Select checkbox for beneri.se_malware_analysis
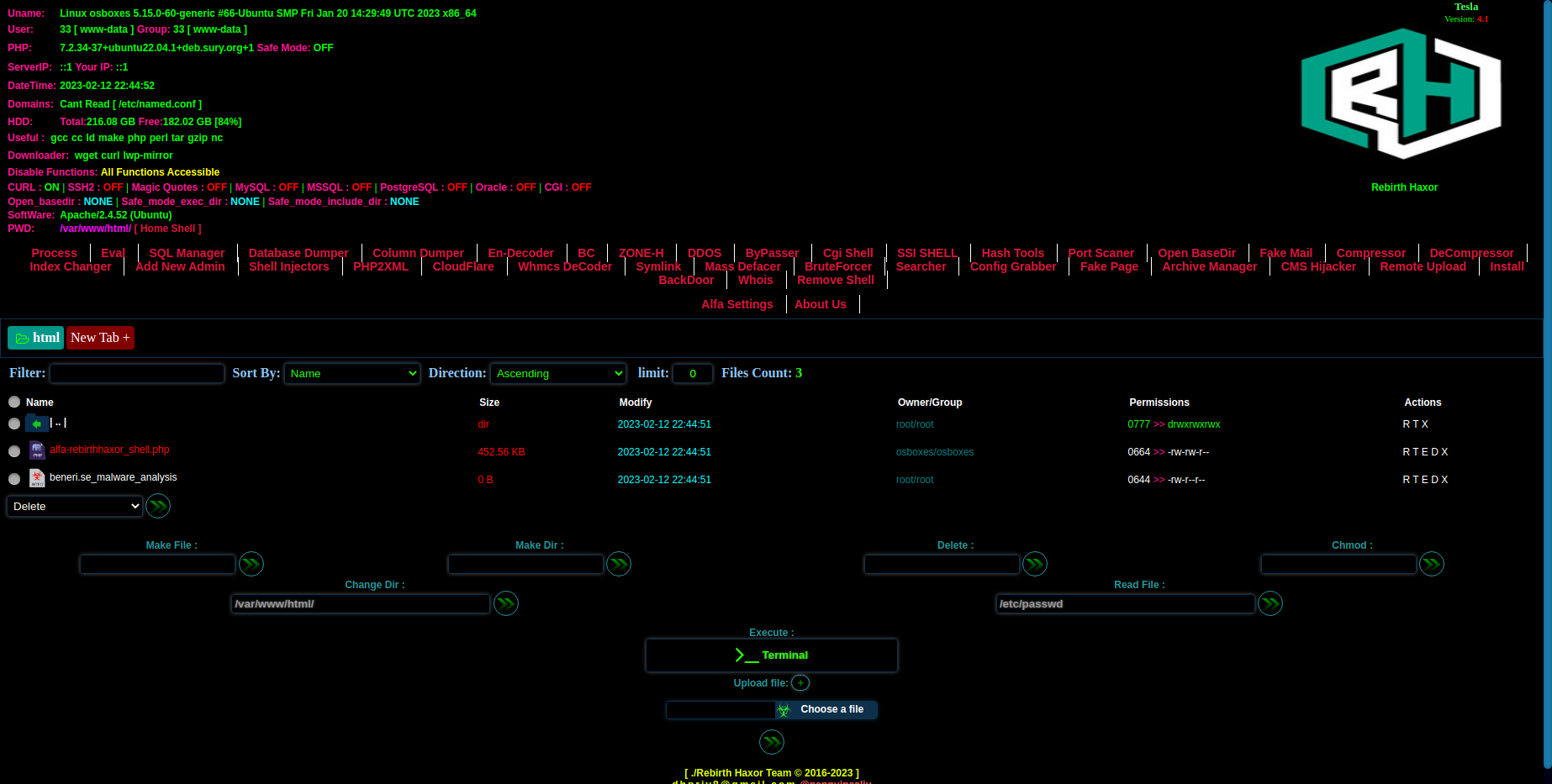1552x784 pixels. tap(14, 479)
